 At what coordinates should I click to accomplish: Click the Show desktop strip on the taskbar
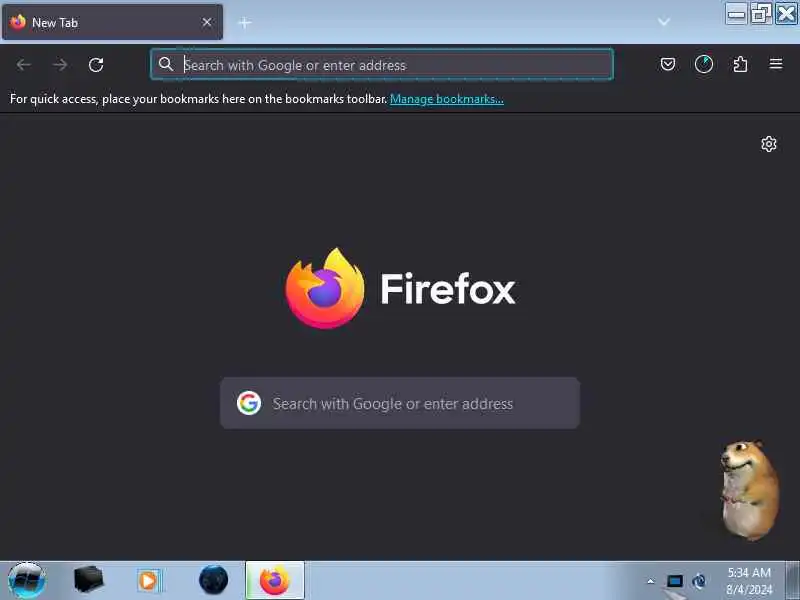coord(792,580)
